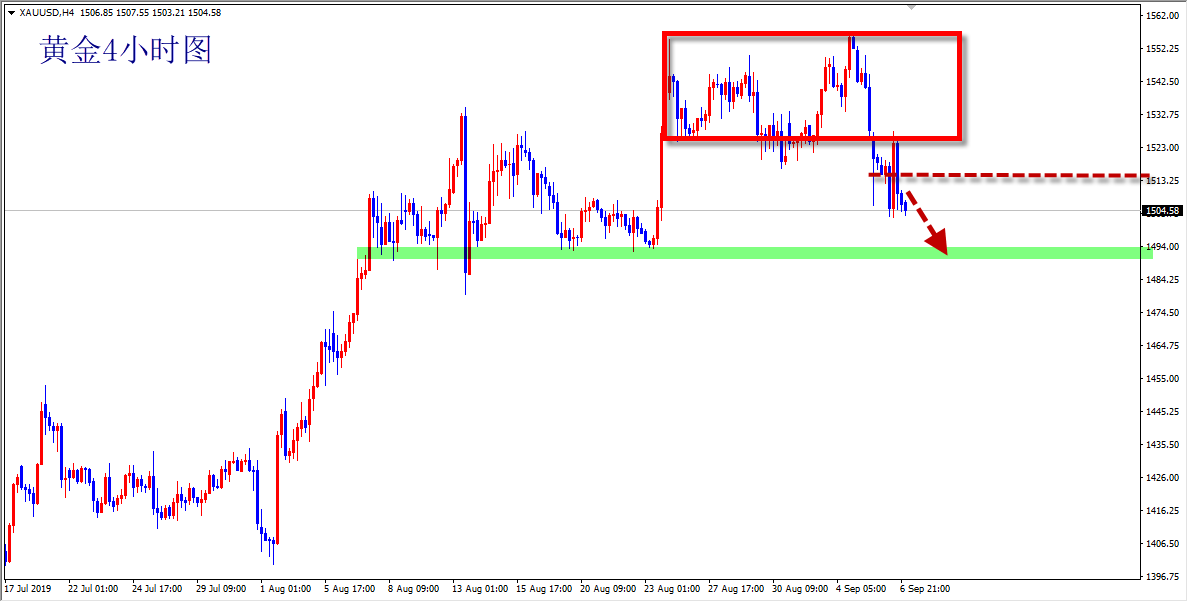Click the OHLC values 1506.85 1507.55 1503.21 1504.58

150,12
